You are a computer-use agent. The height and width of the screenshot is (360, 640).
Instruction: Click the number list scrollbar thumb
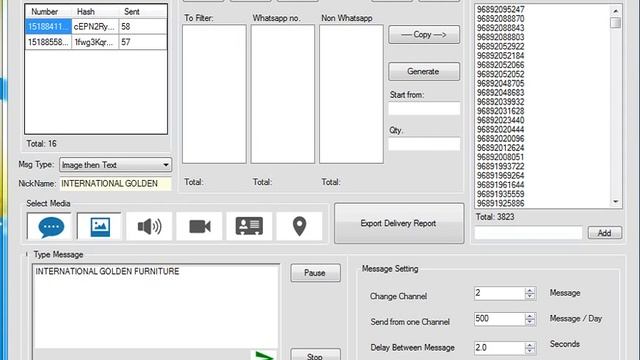pyautogui.click(x=616, y=23)
